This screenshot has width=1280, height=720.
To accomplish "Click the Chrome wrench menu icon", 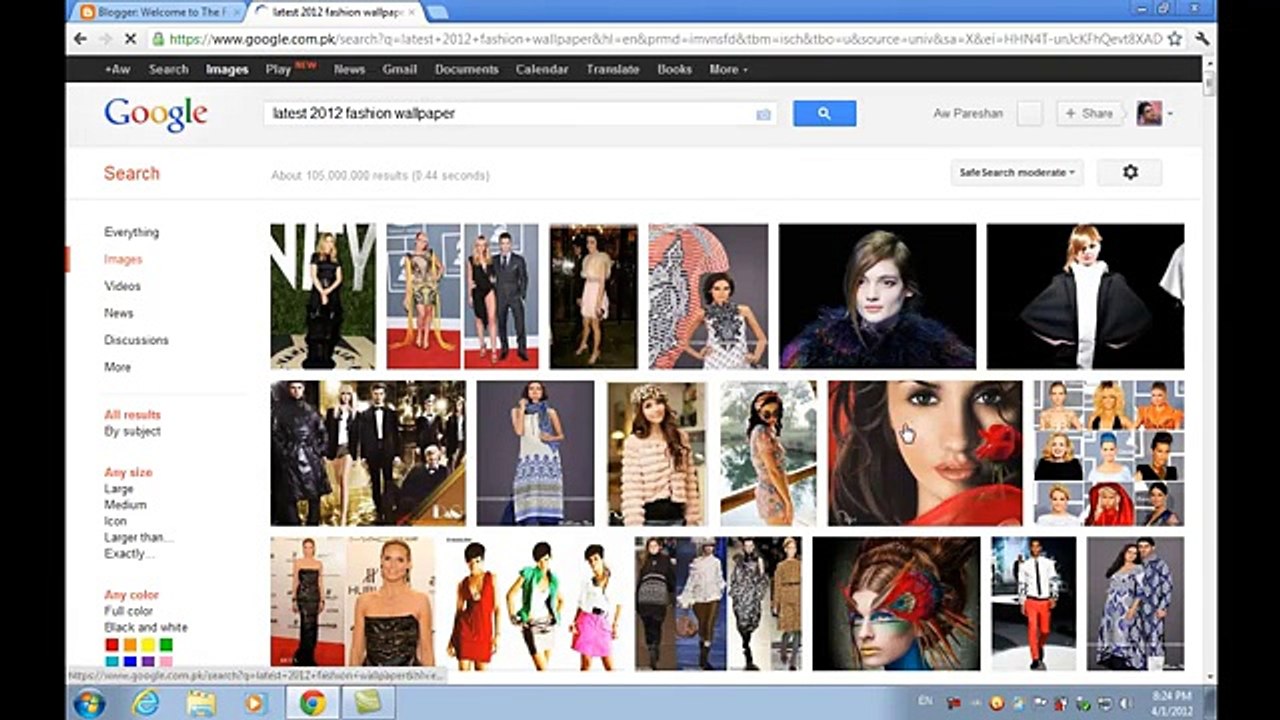I will tap(1202, 39).
